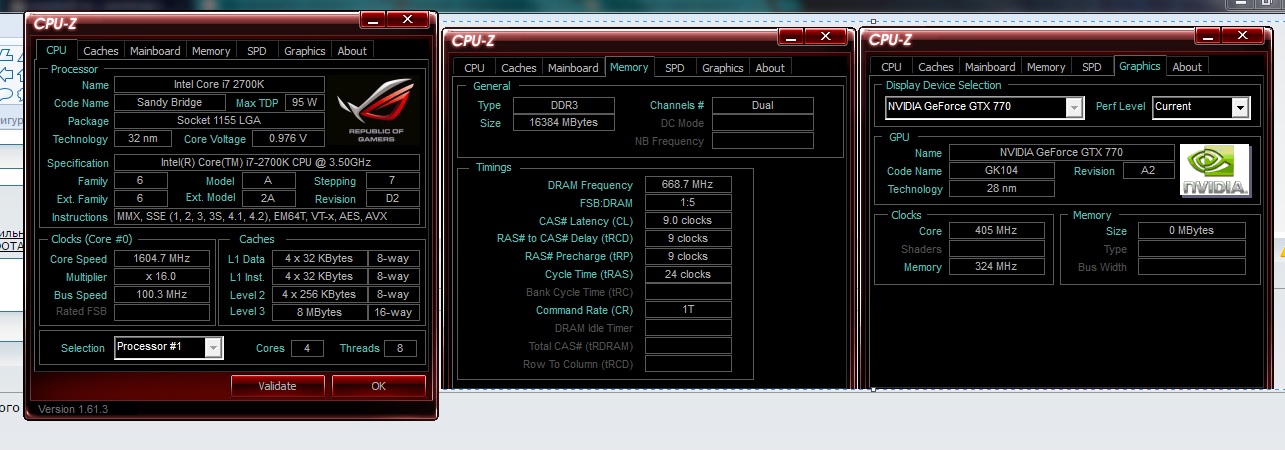Minimize the ROG CPU-Z window with the CPU tab
The image size is (1285, 450).
371,19
